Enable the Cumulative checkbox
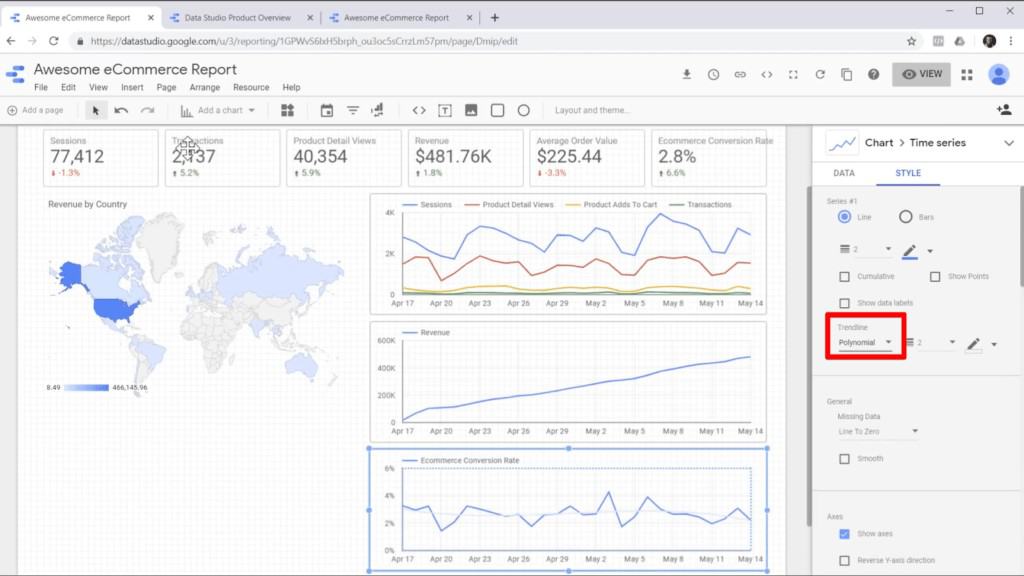This screenshot has width=1024, height=576. 845,276
